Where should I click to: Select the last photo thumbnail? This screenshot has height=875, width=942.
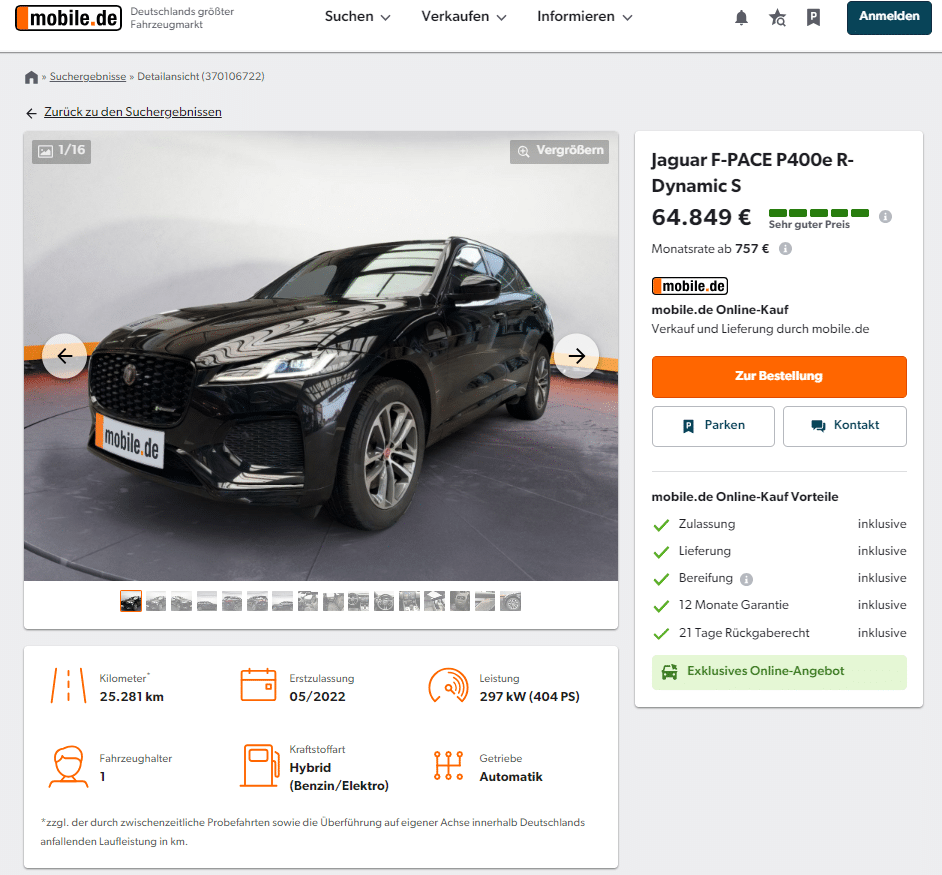511,601
